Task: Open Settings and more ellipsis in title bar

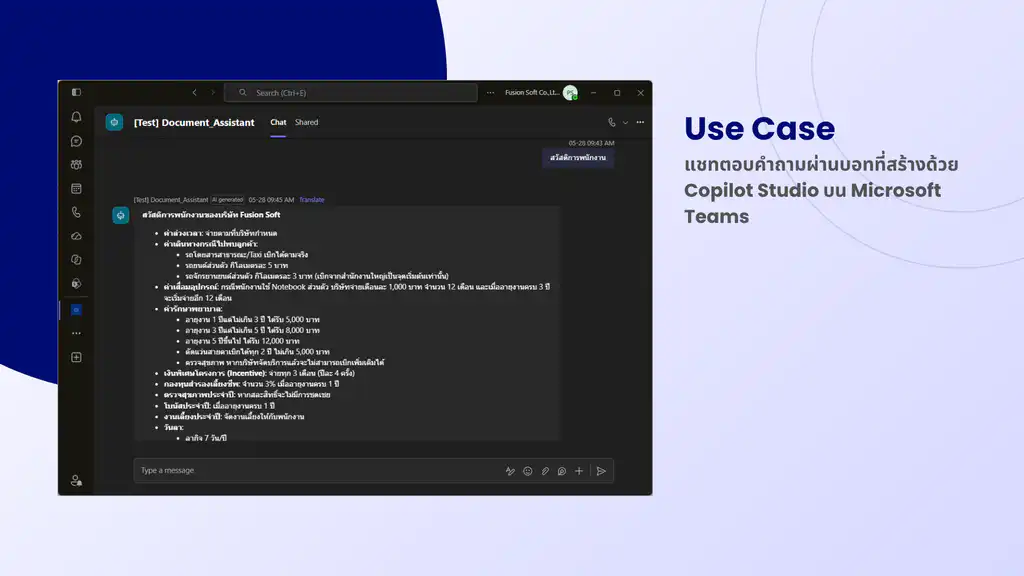Action: tap(490, 93)
